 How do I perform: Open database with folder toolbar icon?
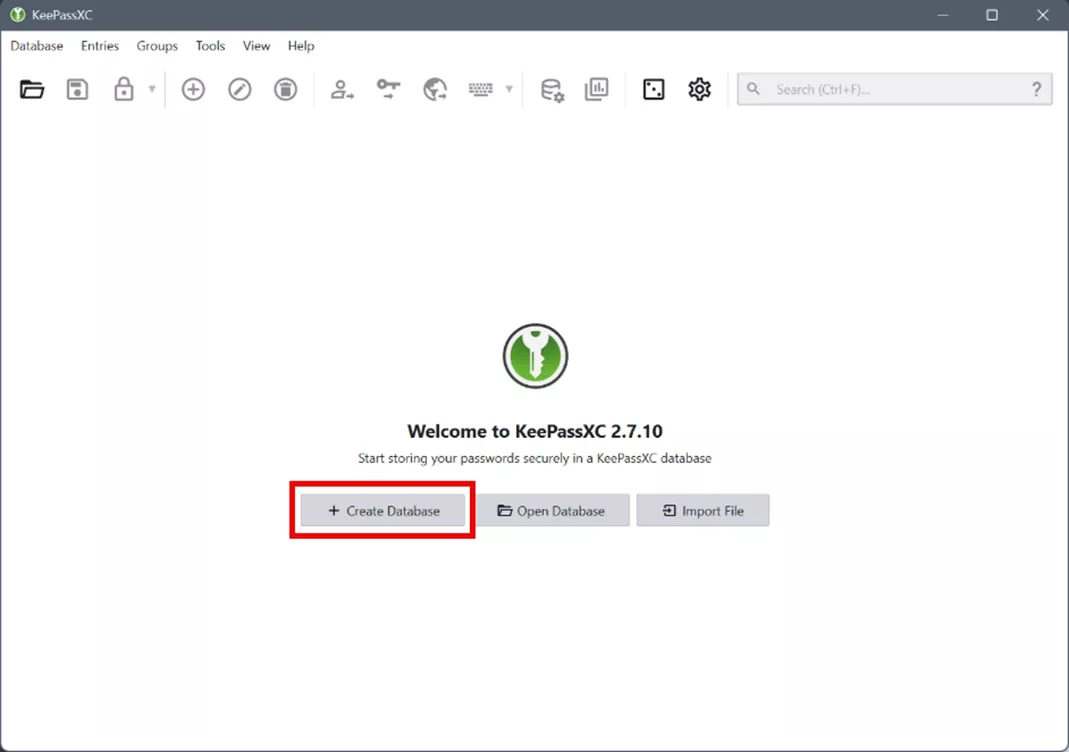[x=32, y=89]
